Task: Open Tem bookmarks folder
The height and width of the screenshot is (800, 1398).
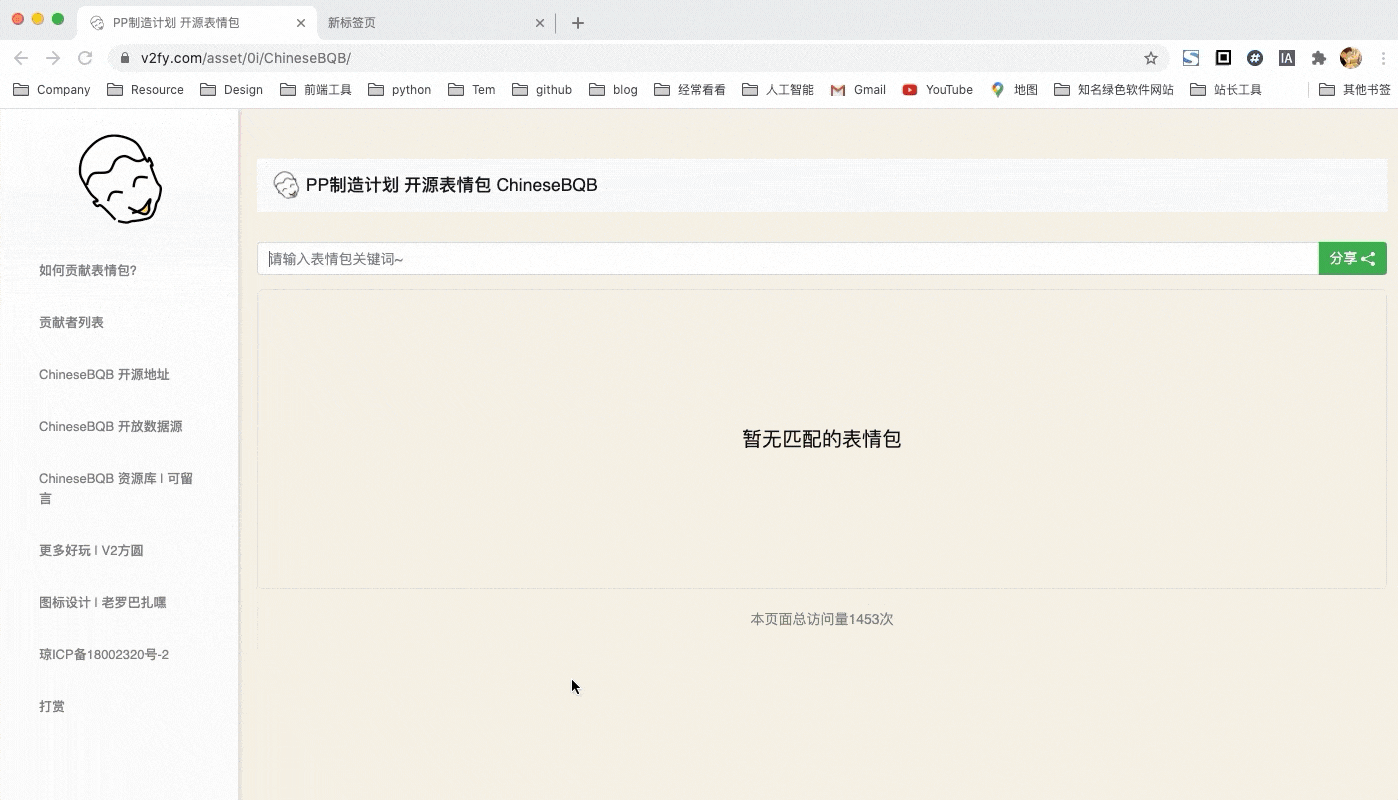Action: tap(472, 89)
